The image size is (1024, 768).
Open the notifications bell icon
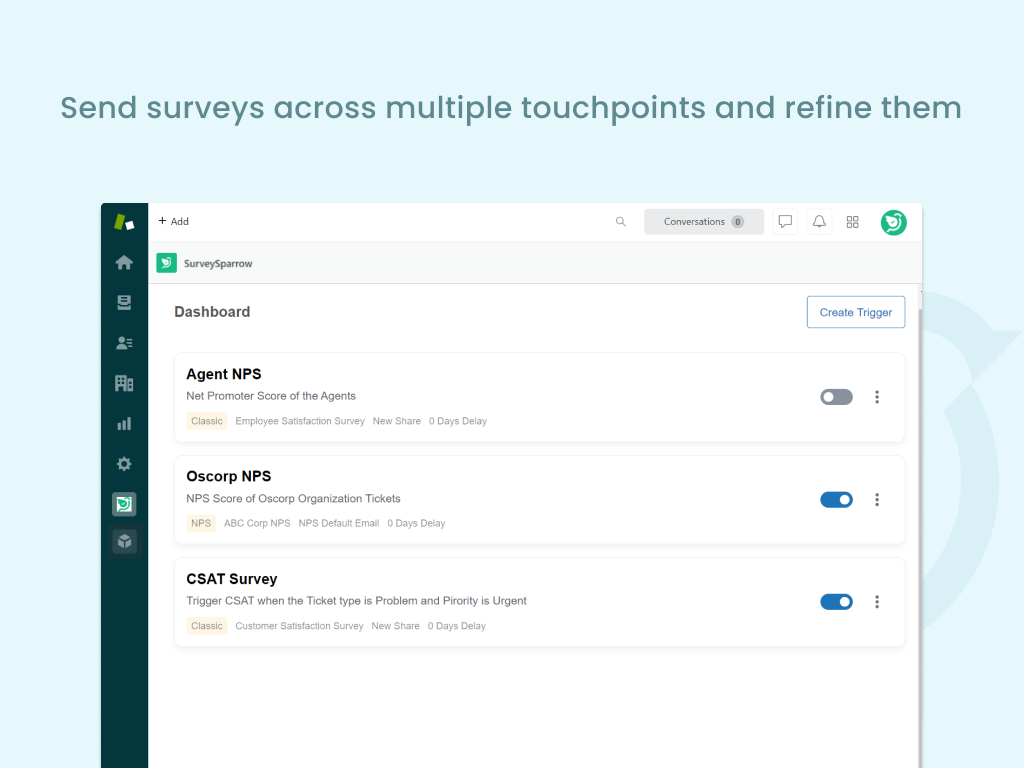point(819,222)
